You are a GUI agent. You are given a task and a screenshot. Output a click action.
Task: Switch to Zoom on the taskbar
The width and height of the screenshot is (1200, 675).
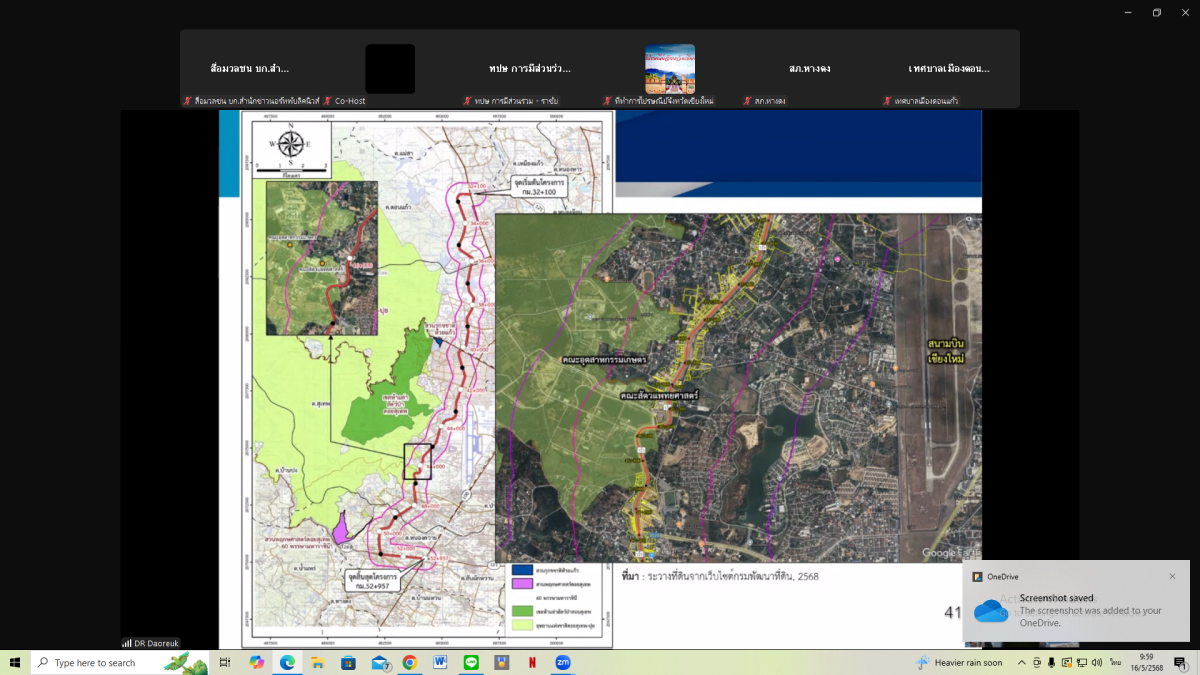[x=563, y=662]
